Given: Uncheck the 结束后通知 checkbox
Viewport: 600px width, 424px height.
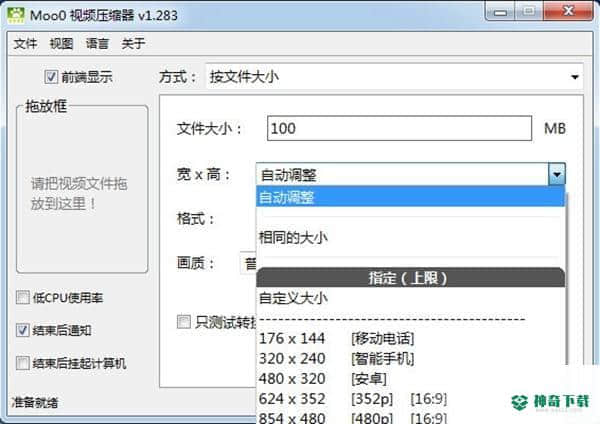Looking at the screenshot, I should (23, 330).
